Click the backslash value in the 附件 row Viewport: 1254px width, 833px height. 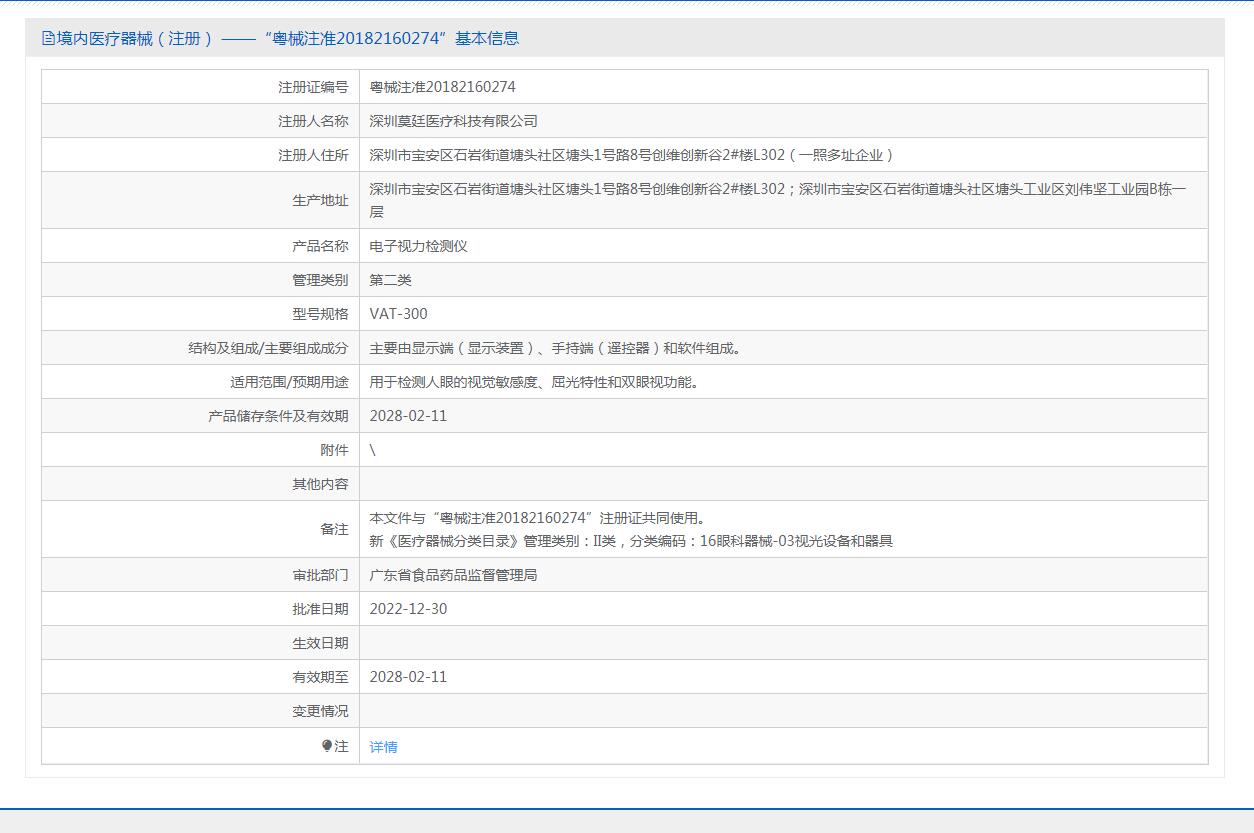pyautogui.click(x=373, y=450)
